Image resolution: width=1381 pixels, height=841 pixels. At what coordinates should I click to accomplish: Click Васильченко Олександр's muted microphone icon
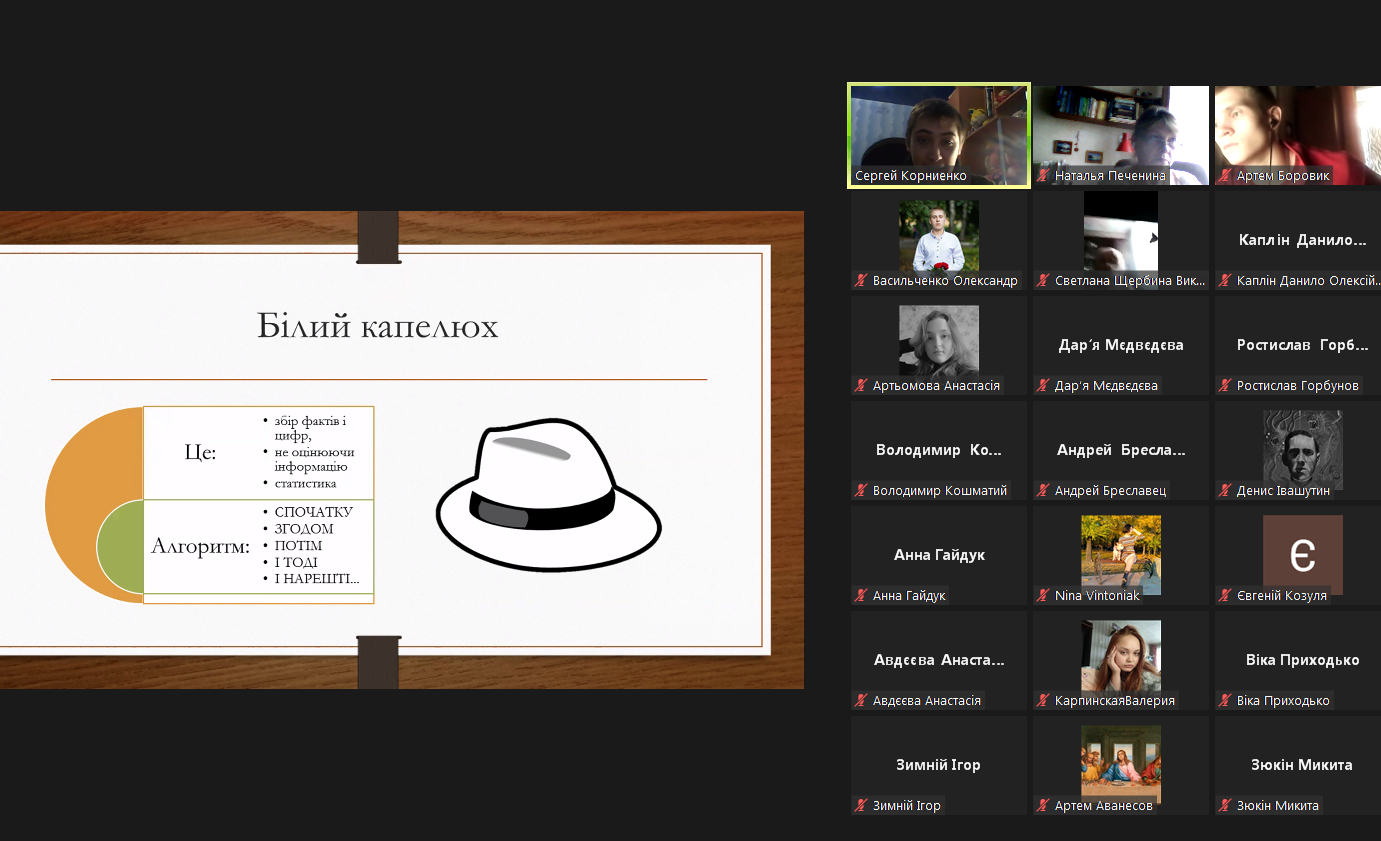pyautogui.click(x=861, y=281)
